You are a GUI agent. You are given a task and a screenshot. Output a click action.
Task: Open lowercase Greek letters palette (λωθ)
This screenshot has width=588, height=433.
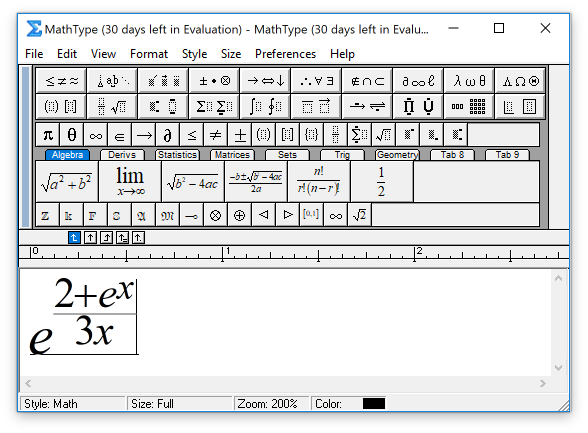point(470,81)
